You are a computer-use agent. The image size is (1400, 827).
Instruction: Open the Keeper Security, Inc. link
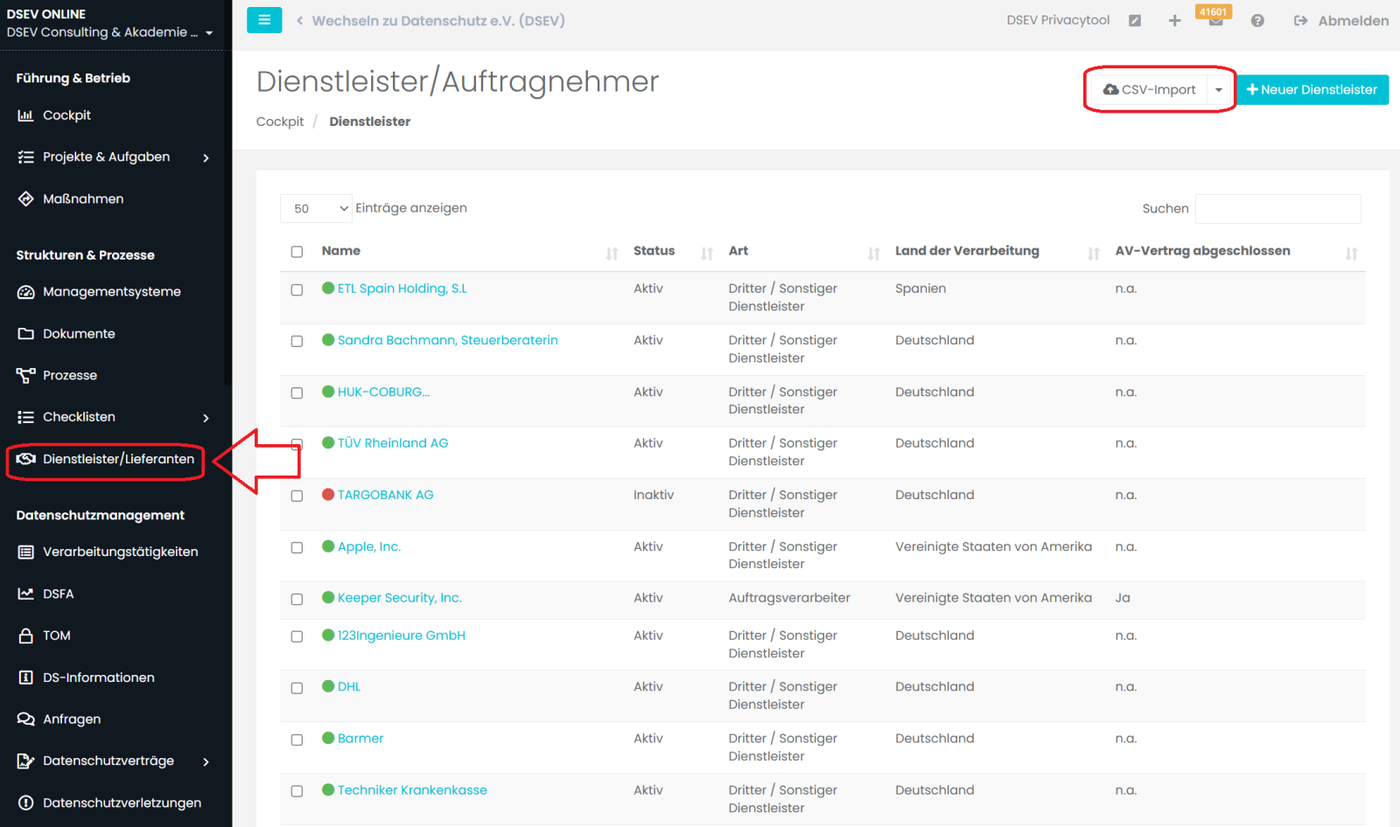tap(399, 598)
